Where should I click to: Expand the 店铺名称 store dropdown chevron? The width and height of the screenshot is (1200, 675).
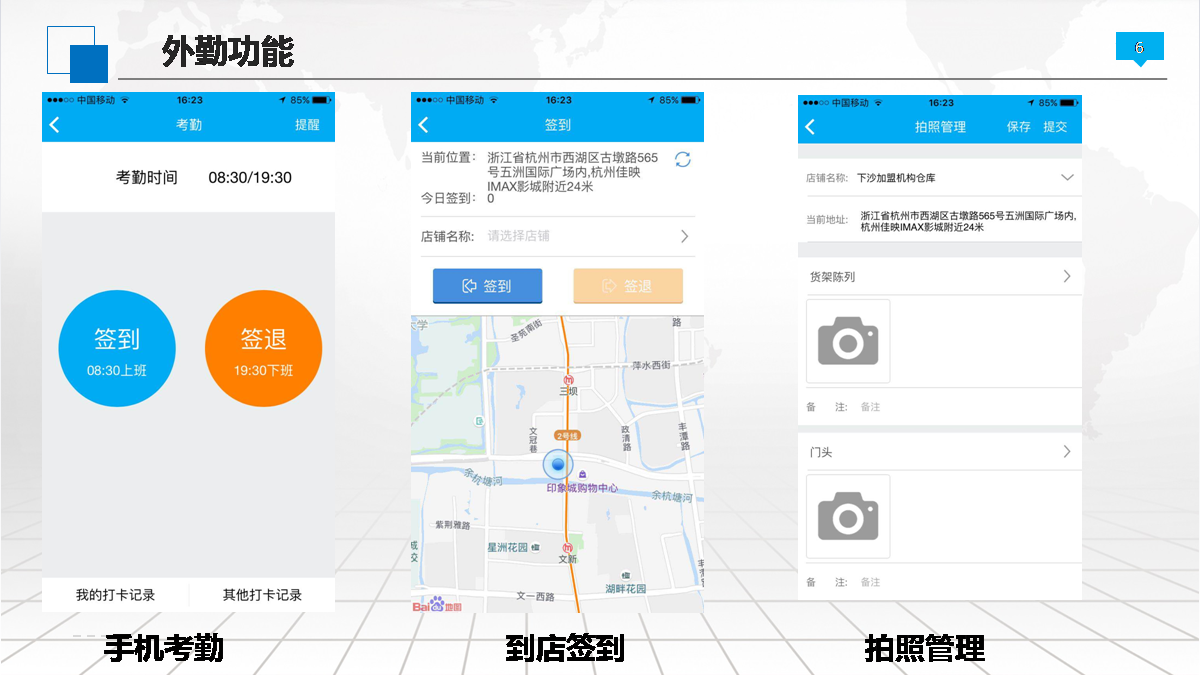pos(1067,178)
